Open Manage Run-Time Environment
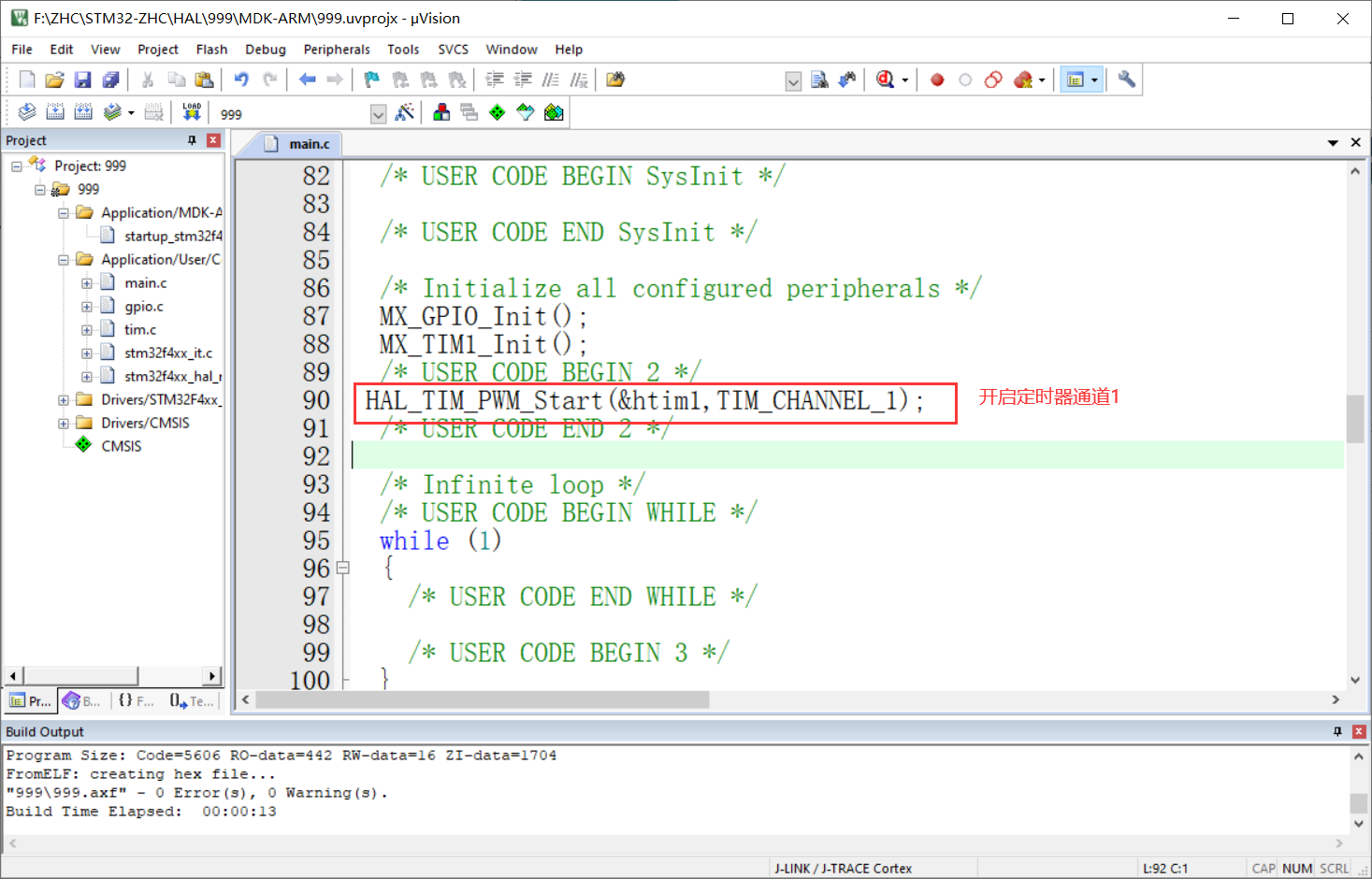This screenshot has width=1372, height=879. click(497, 112)
